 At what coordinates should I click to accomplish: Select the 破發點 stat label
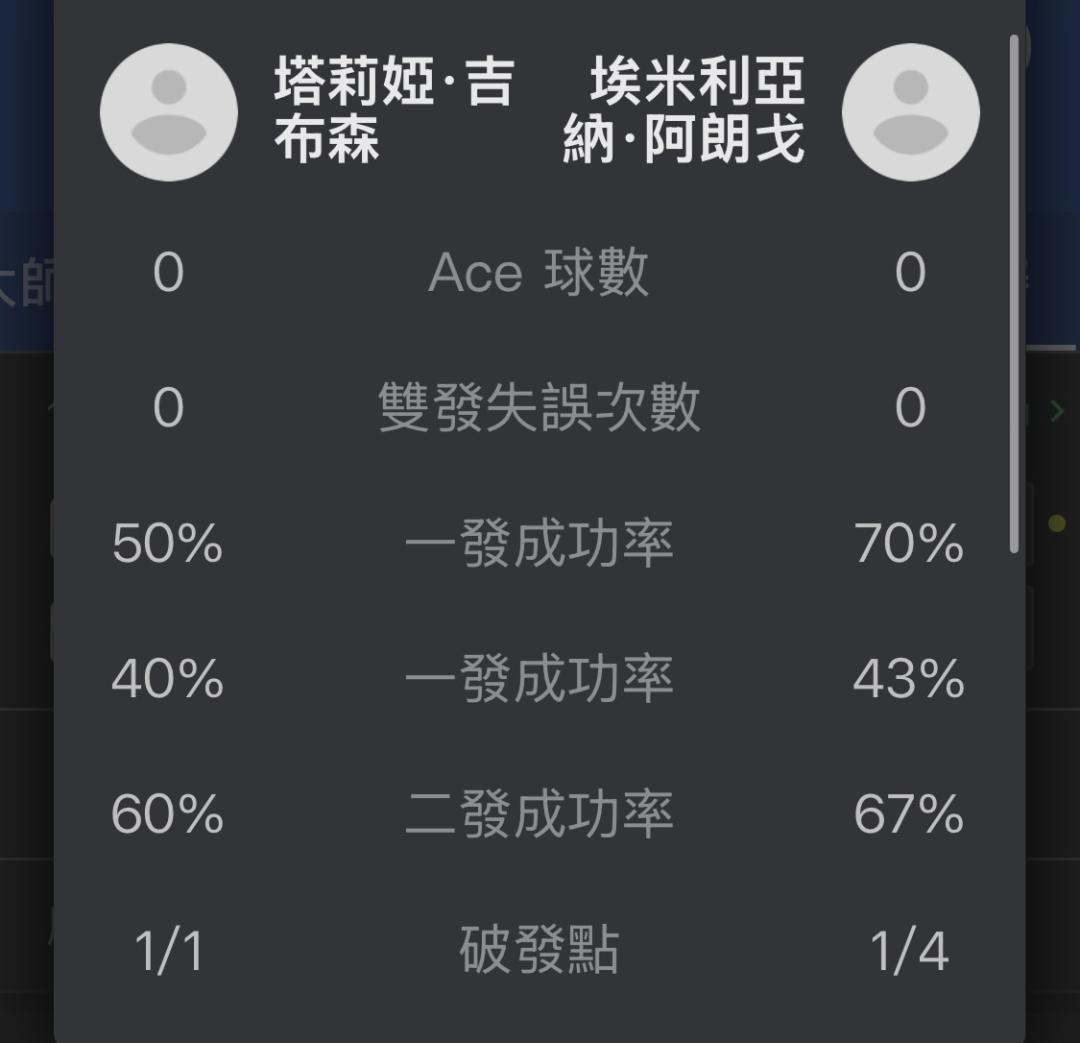(x=539, y=950)
